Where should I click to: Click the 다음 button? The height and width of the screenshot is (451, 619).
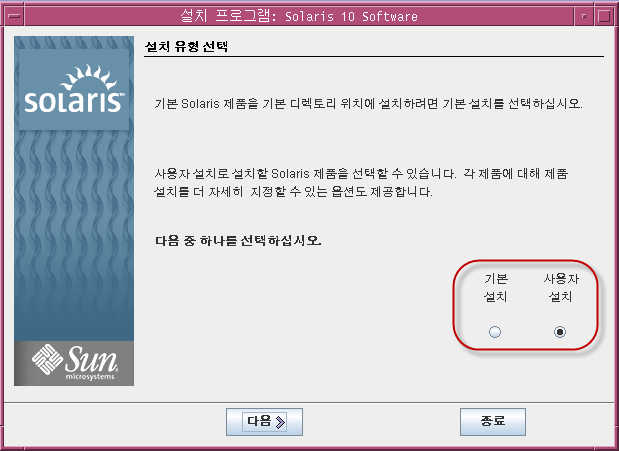pos(264,422)
